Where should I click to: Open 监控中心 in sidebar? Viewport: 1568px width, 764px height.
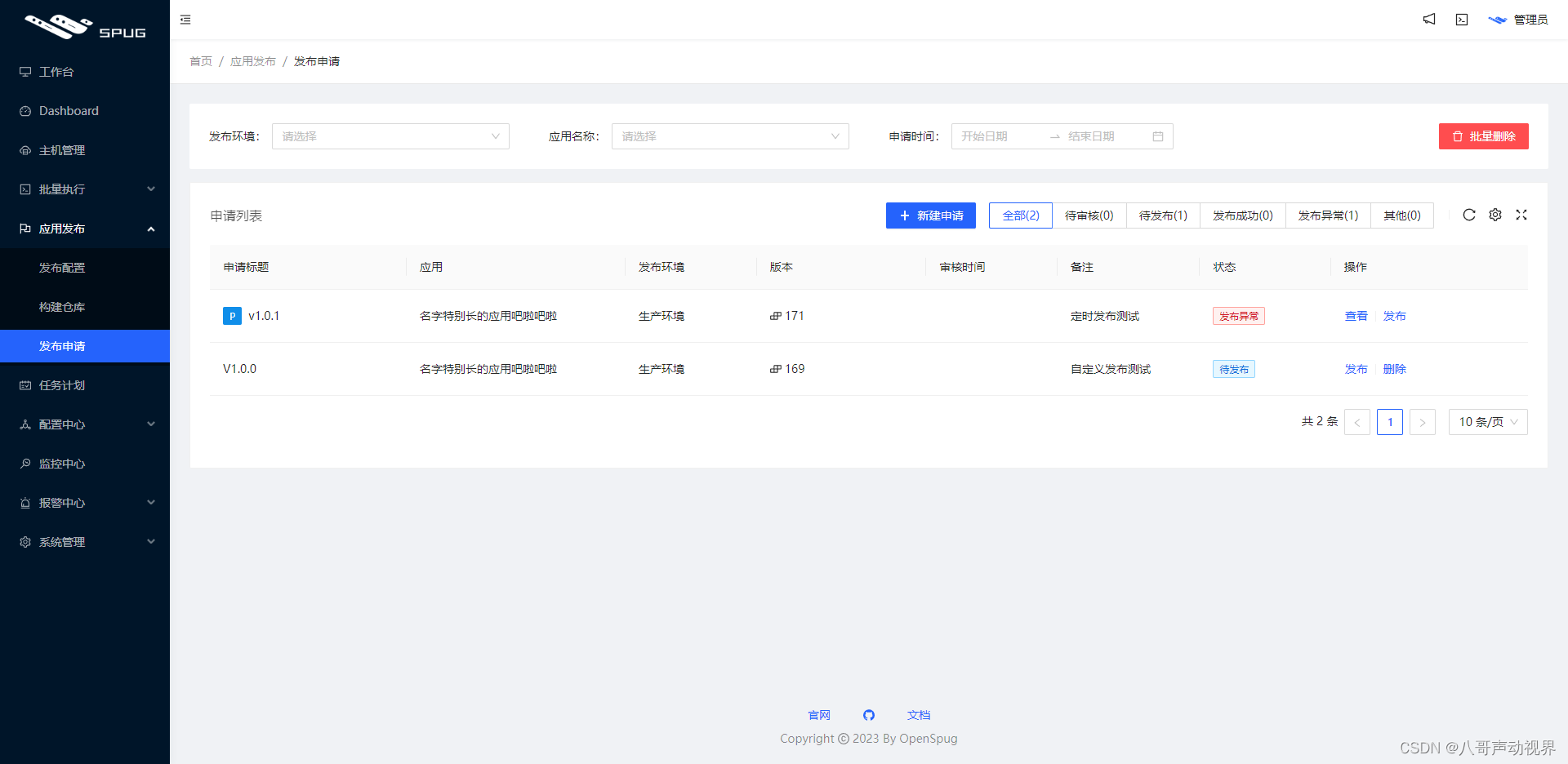(x=85, y=464)
